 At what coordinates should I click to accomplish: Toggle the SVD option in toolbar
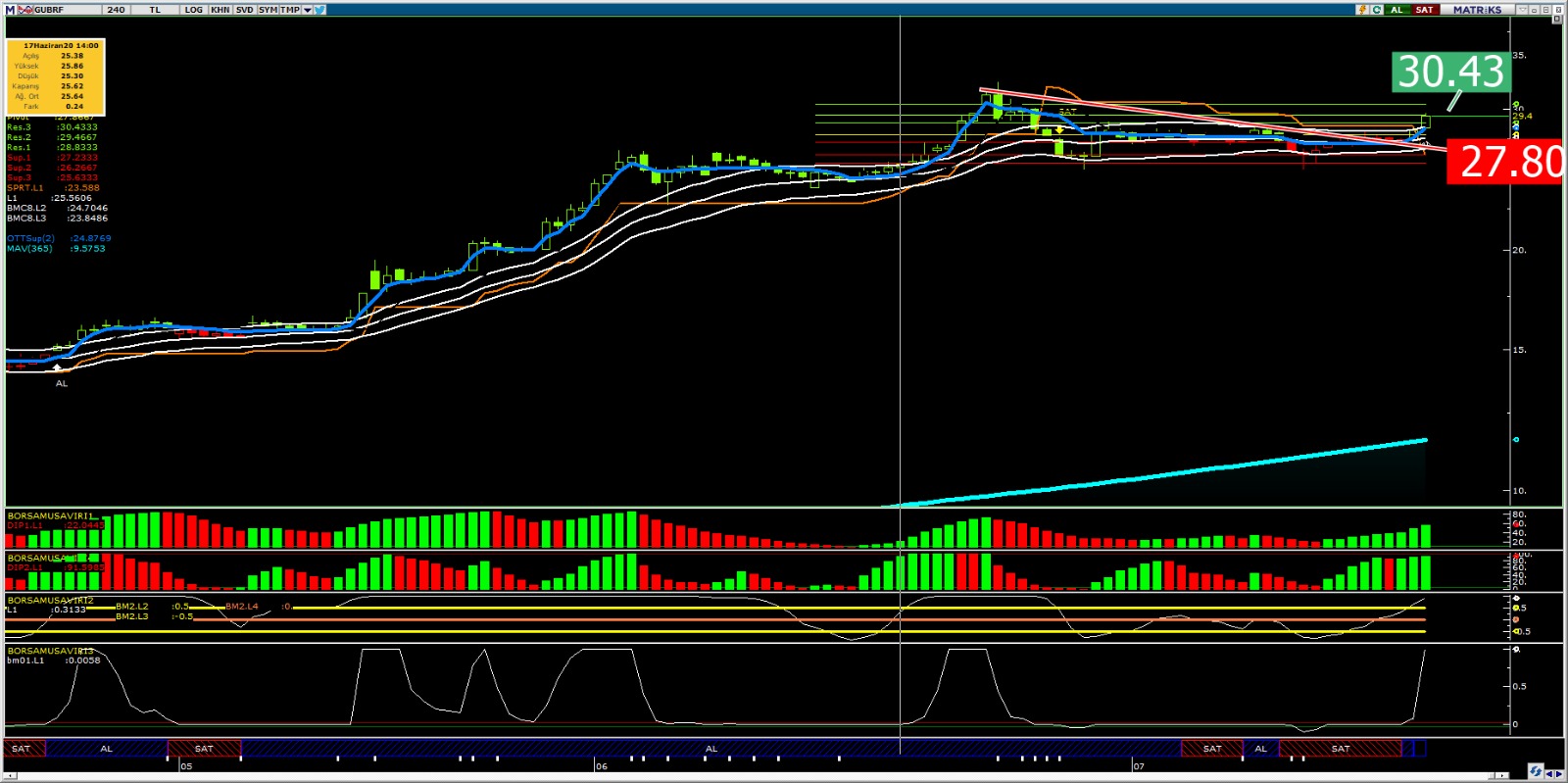click(244, 10)
